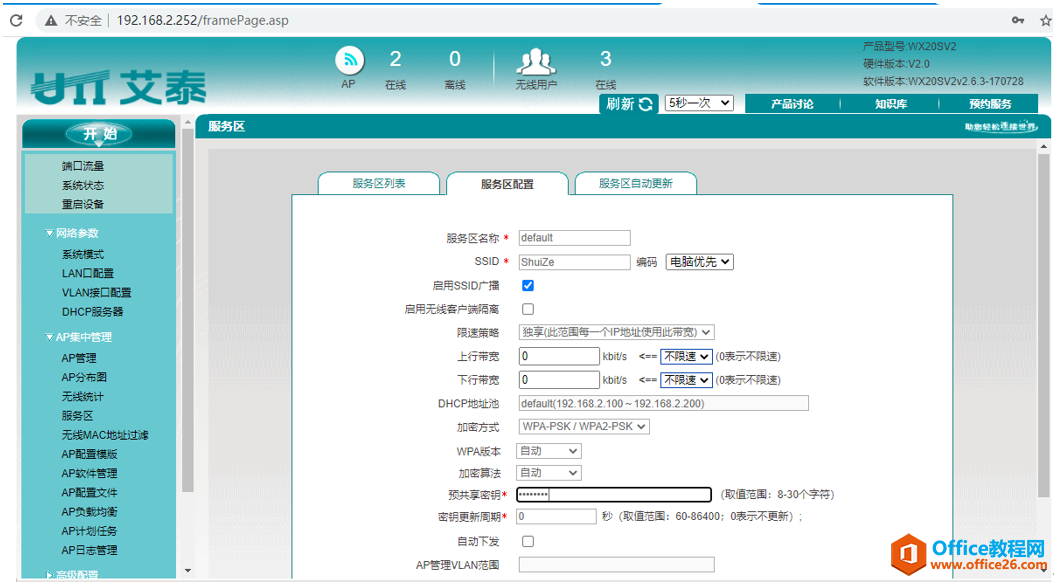The height and width of the screenshot is (582, 1054).
Task: Click the 预共享密钥 password field
Action: (614, 495)
